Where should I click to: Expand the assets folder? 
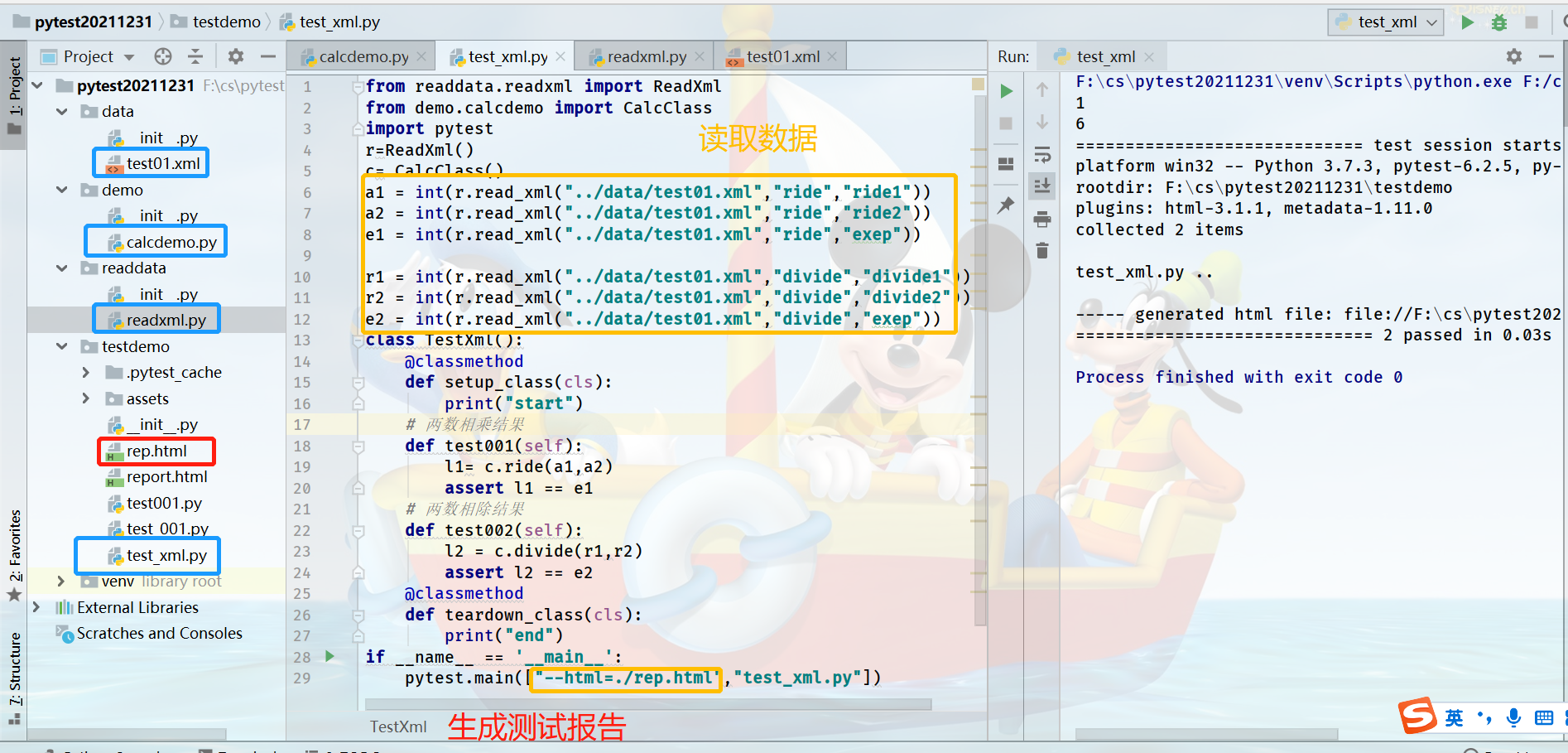[86, 398]
